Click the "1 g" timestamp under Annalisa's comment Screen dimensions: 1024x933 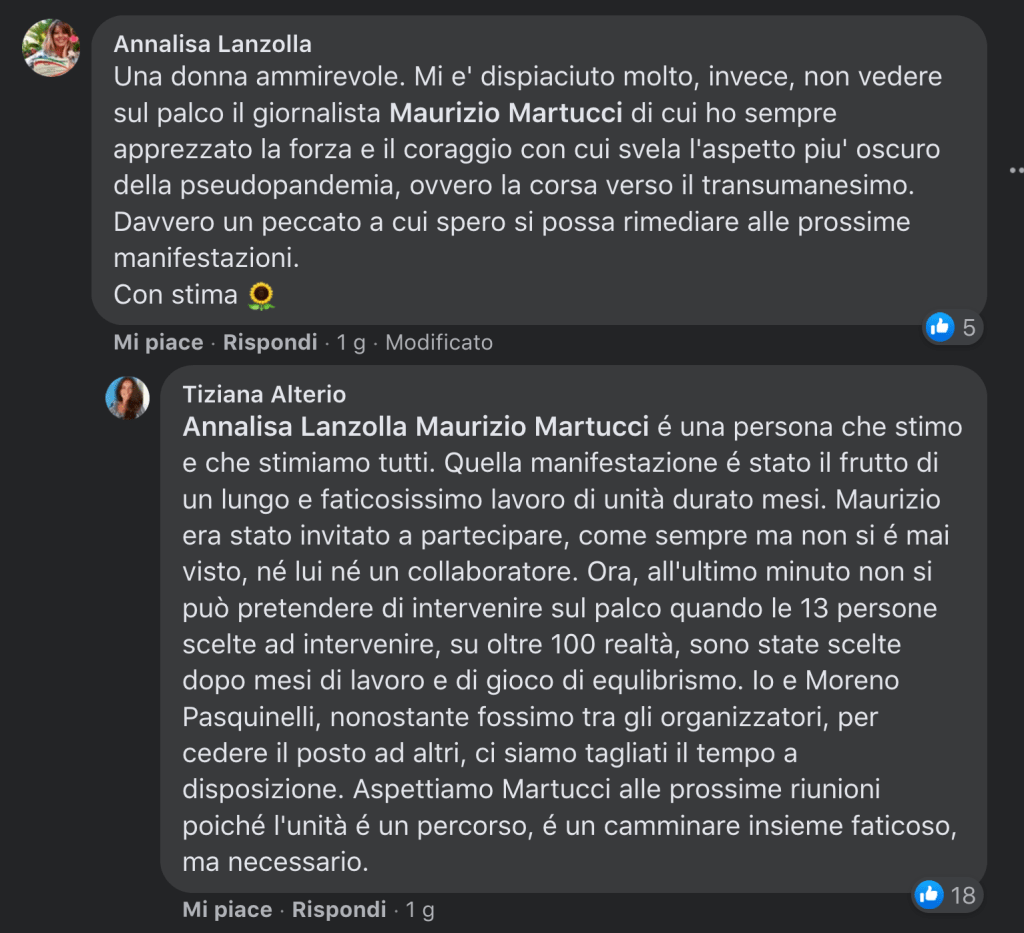pos(351,343)
